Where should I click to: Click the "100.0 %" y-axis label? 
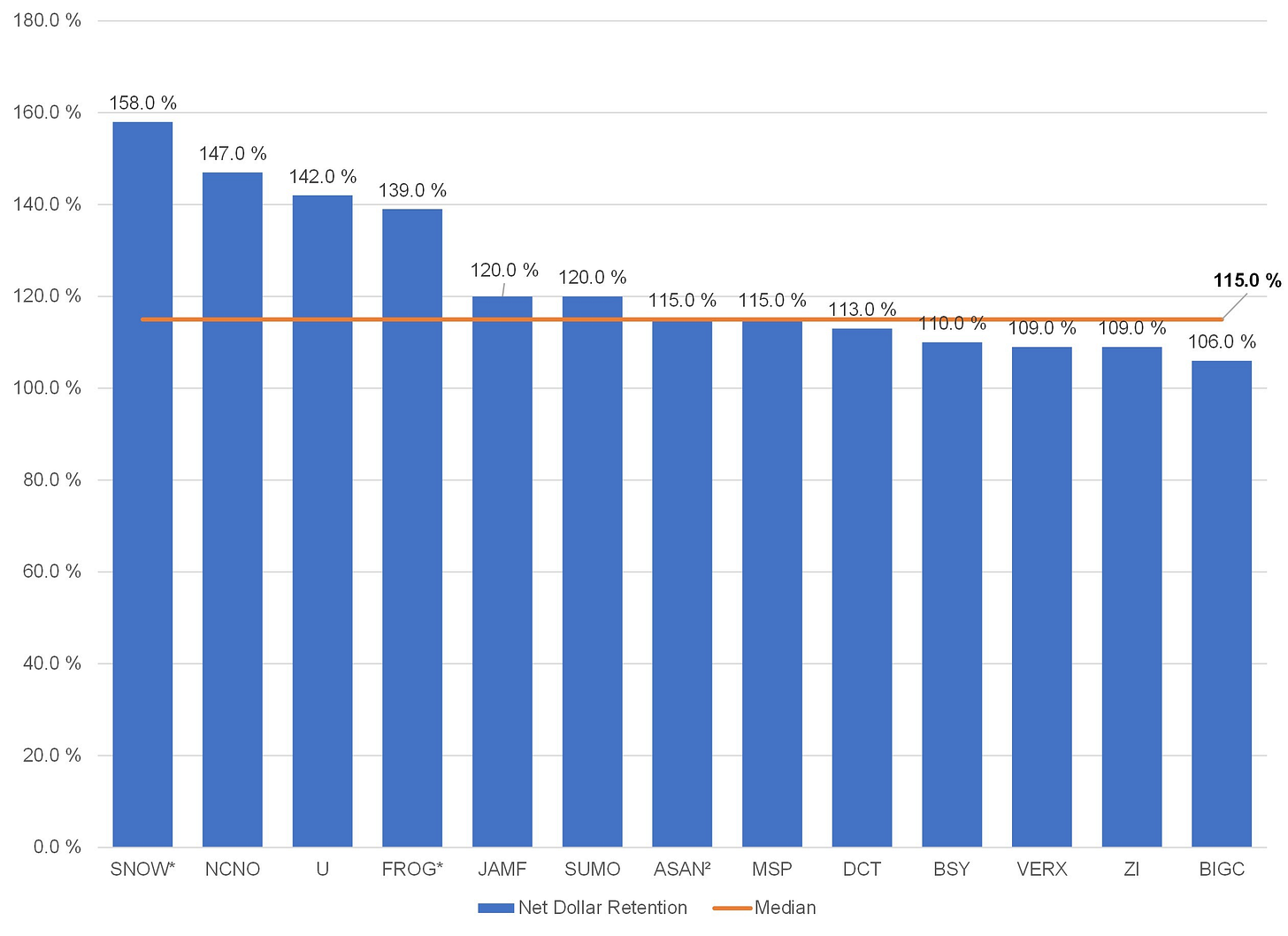pyautogui.click(x=47, y=388)
